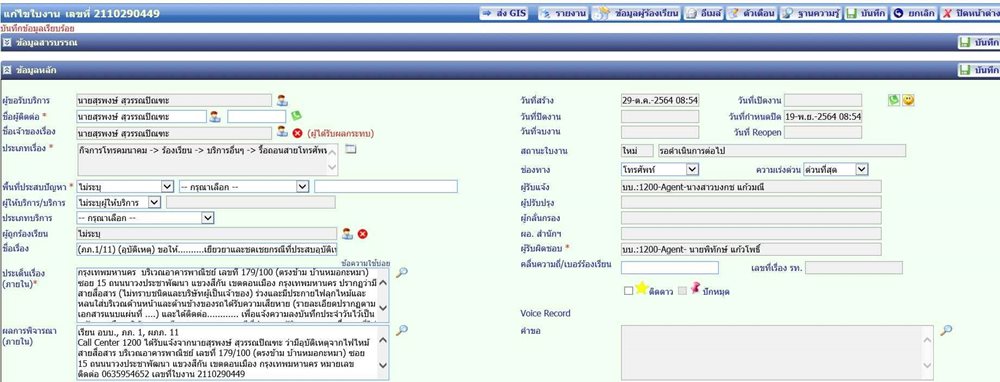Click red remove icon beside ชื่อเจ้าของเรื่อง
The height and width of the screenshot is (382, 1000).
click(x=297, y=133)
